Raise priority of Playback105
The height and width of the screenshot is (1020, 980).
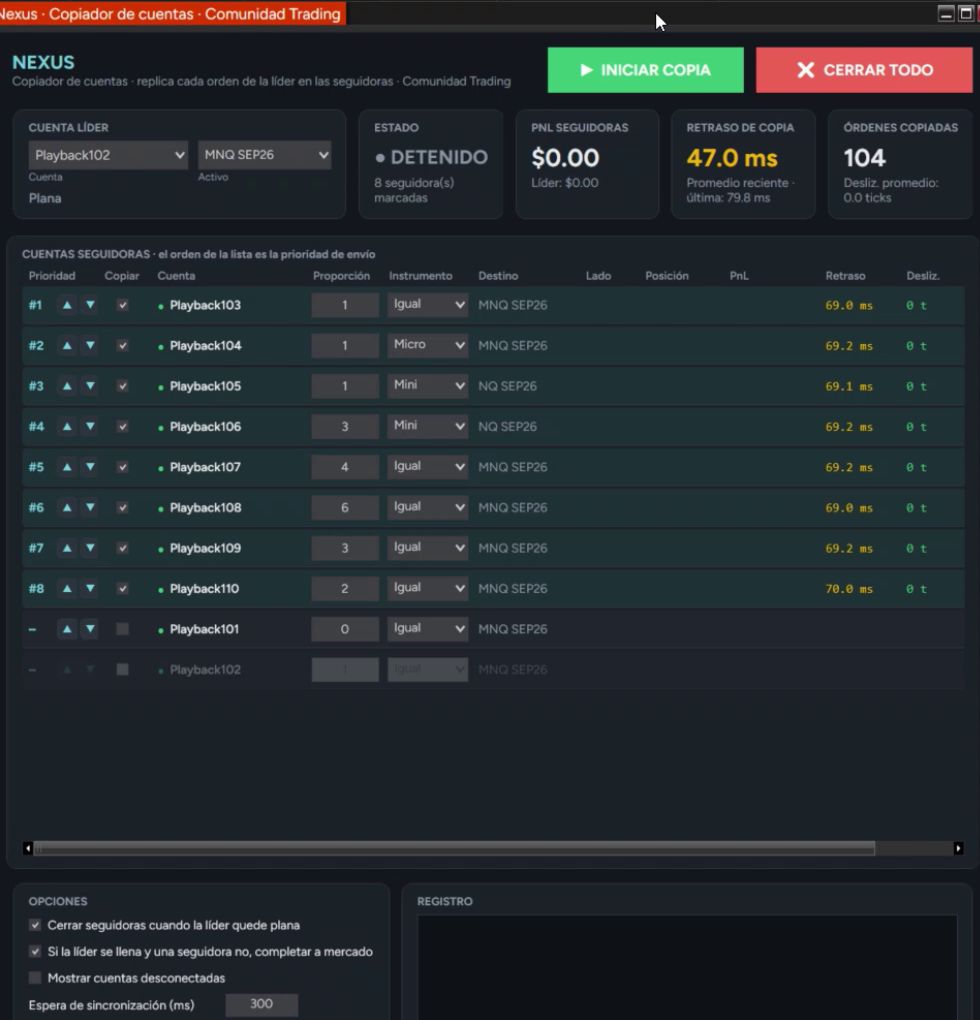click(67, 386)
